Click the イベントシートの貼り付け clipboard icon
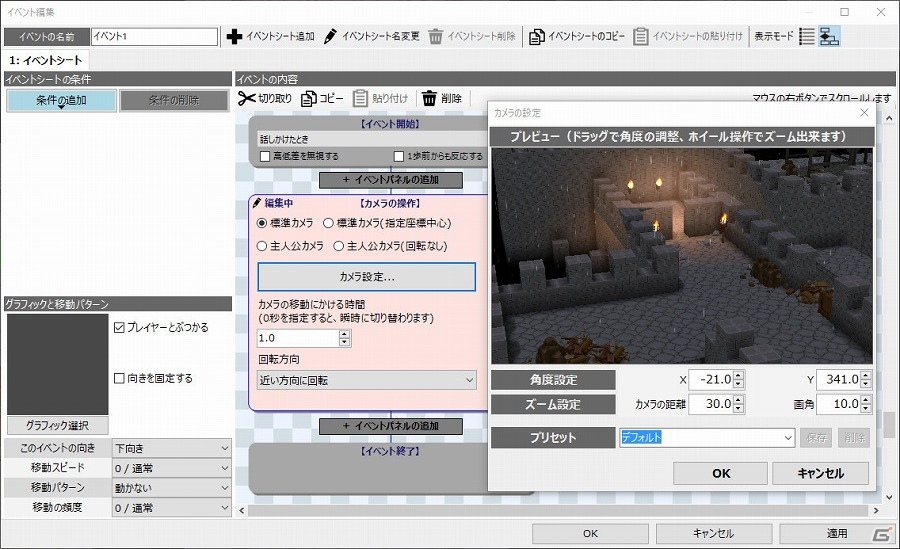The width and height of the screenshot is (900, 549). (641, 37)
